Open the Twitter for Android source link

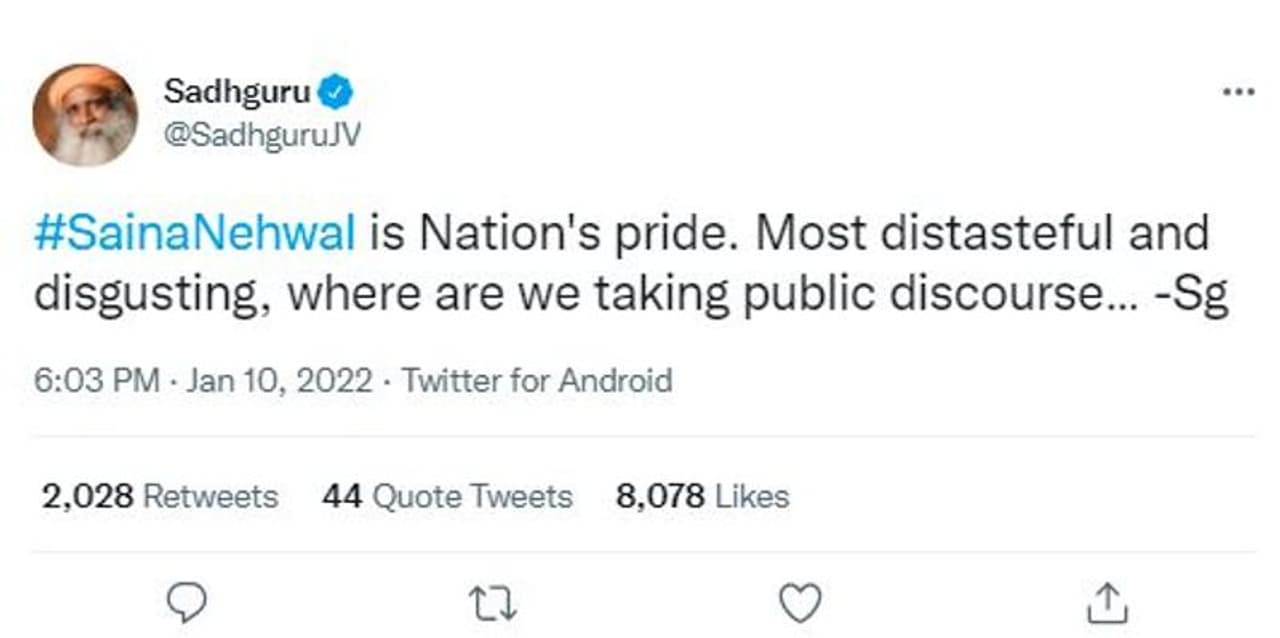(537, 381)
